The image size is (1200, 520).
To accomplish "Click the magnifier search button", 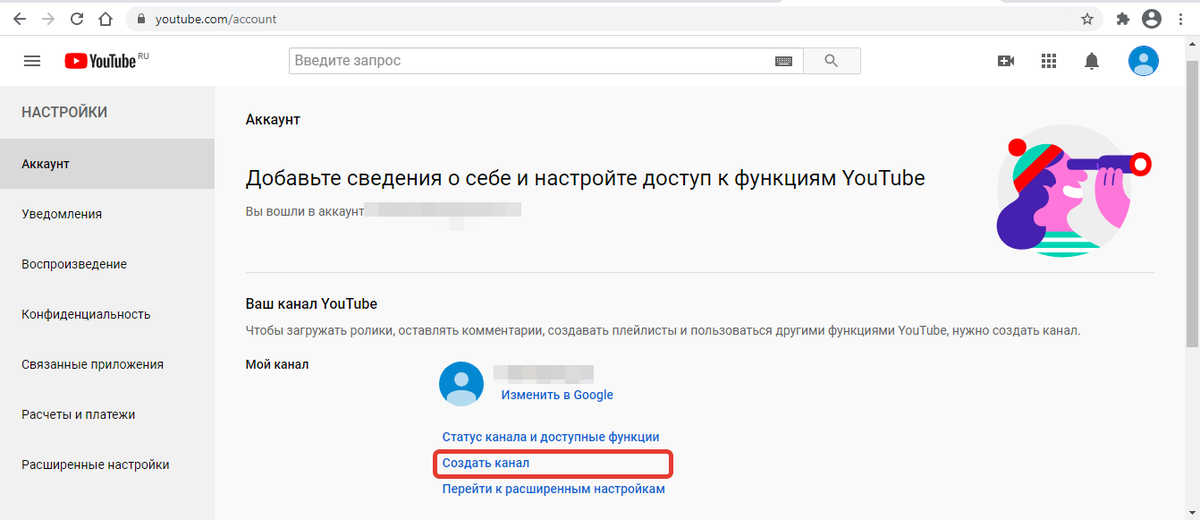I will click(831, 61).
